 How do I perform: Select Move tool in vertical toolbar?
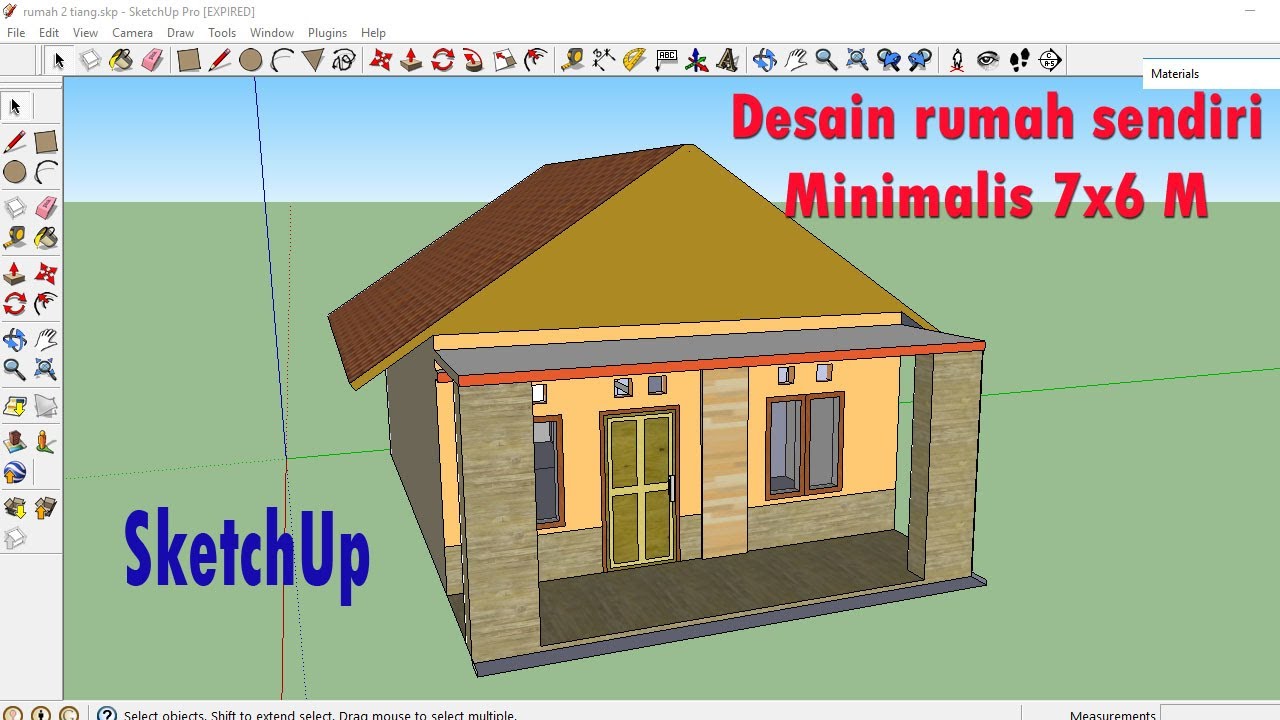coord(46,273)
